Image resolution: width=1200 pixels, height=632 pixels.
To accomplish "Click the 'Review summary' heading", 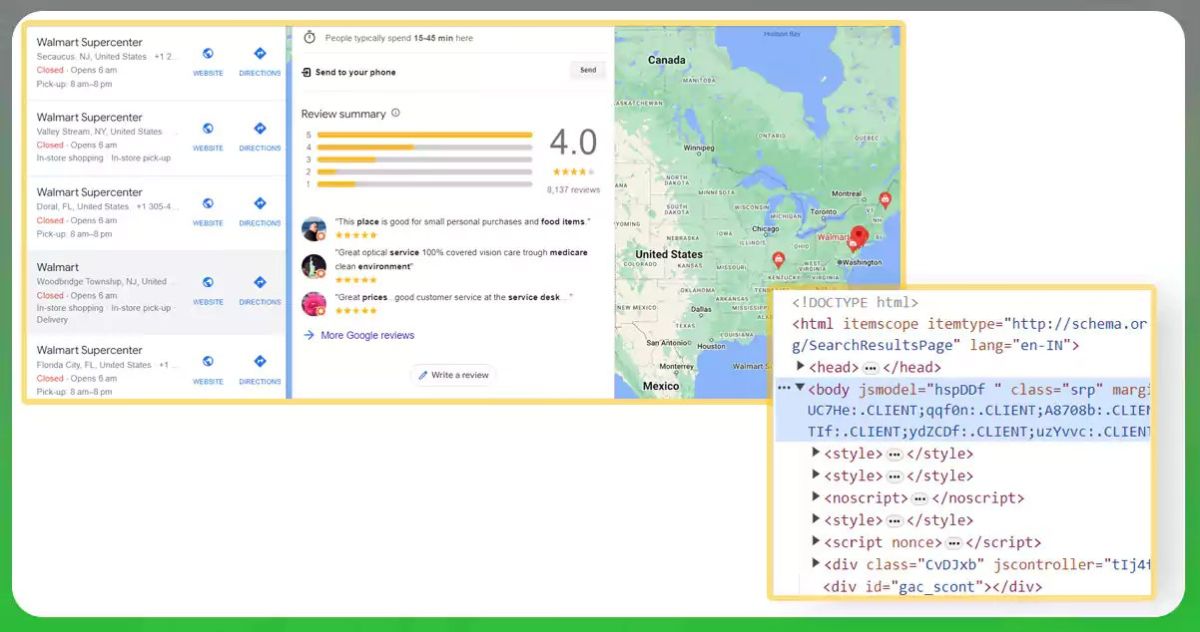I will [343, 114].
